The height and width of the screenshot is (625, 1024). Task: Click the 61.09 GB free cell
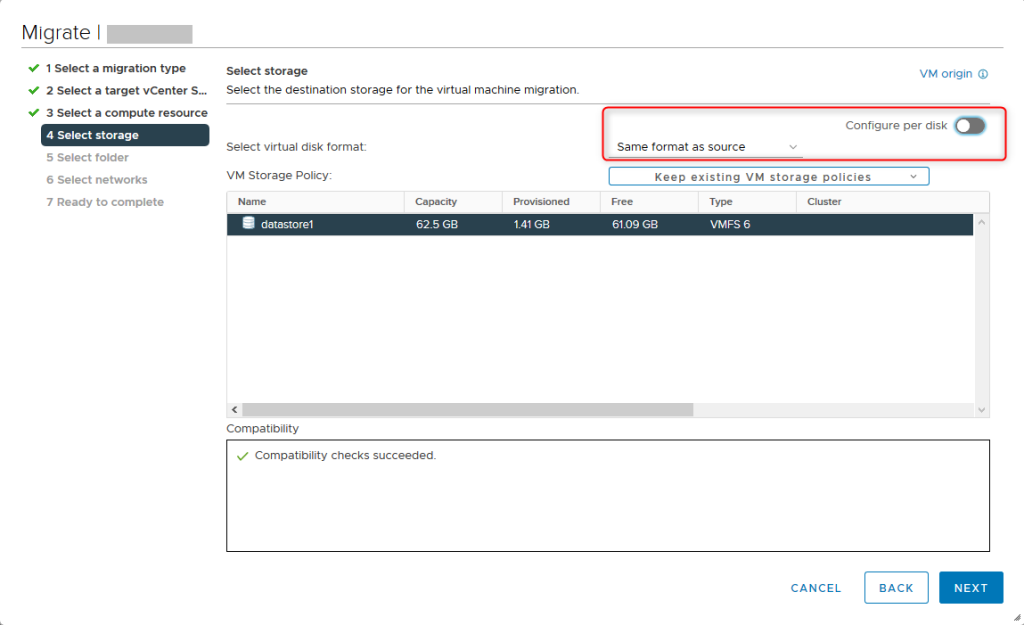pos(635,224)
